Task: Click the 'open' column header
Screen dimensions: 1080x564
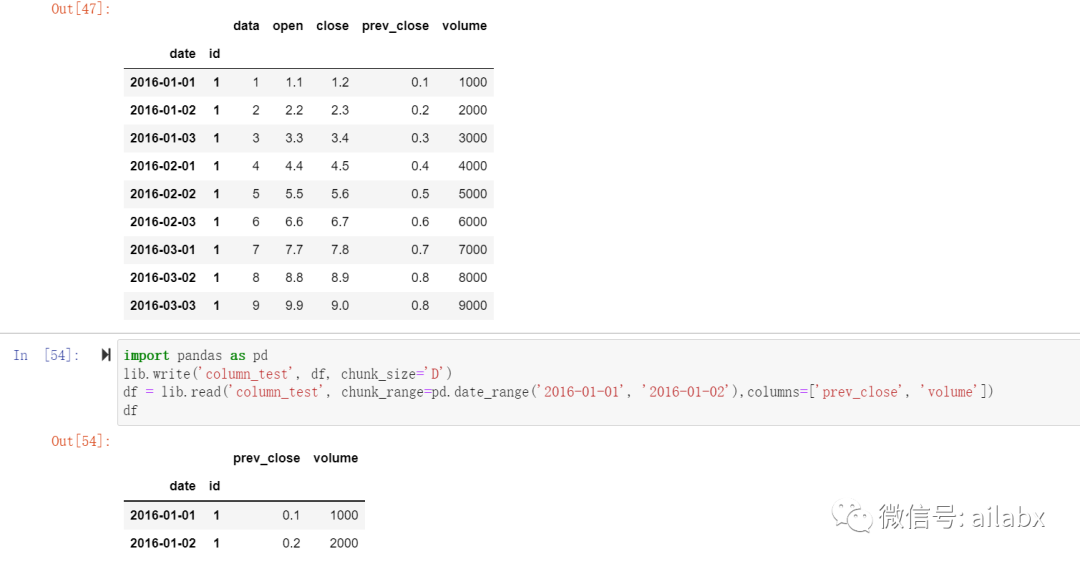Action: [287, 26]
